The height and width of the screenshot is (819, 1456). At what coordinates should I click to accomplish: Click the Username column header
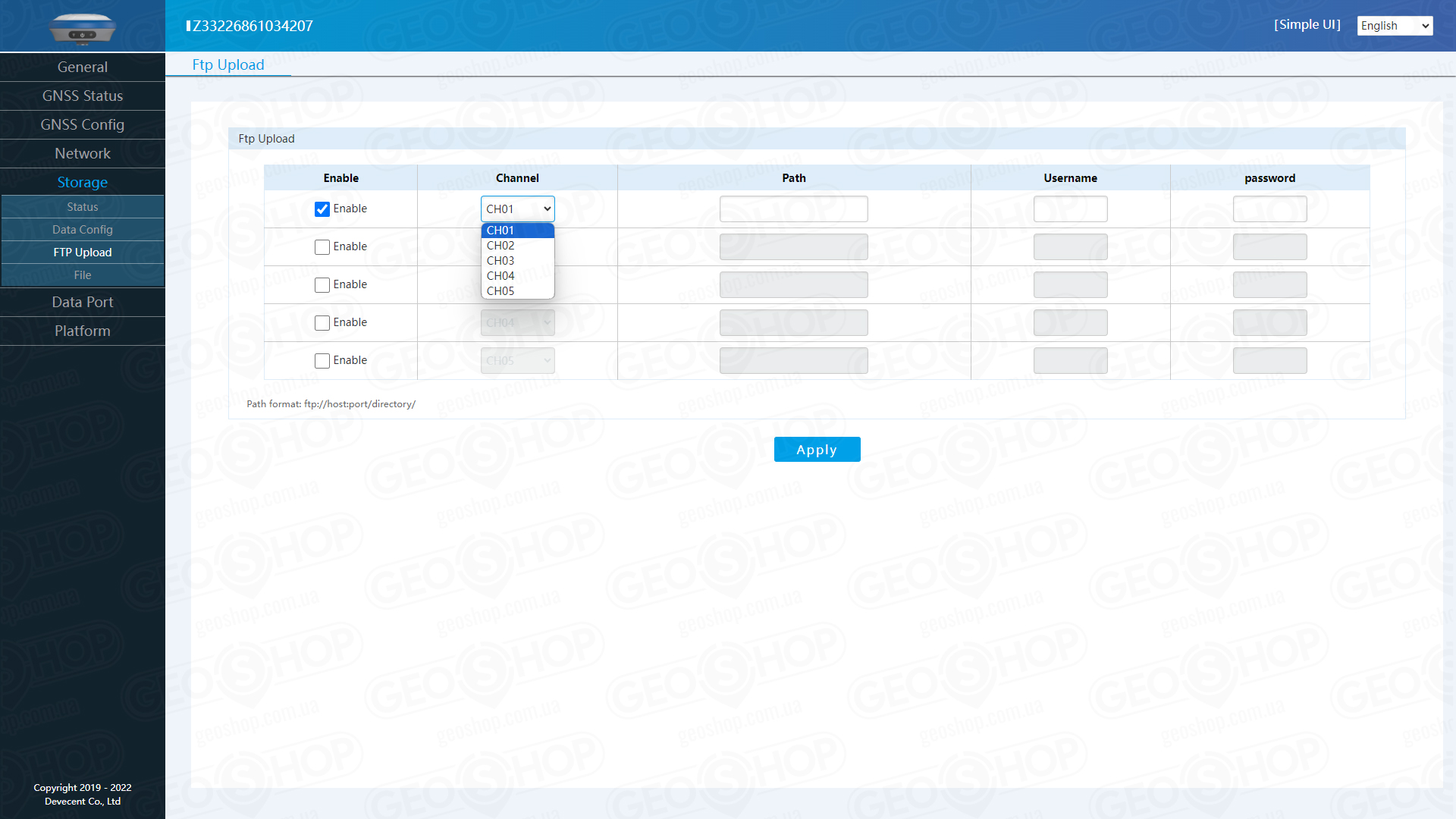pos(1070,178)
